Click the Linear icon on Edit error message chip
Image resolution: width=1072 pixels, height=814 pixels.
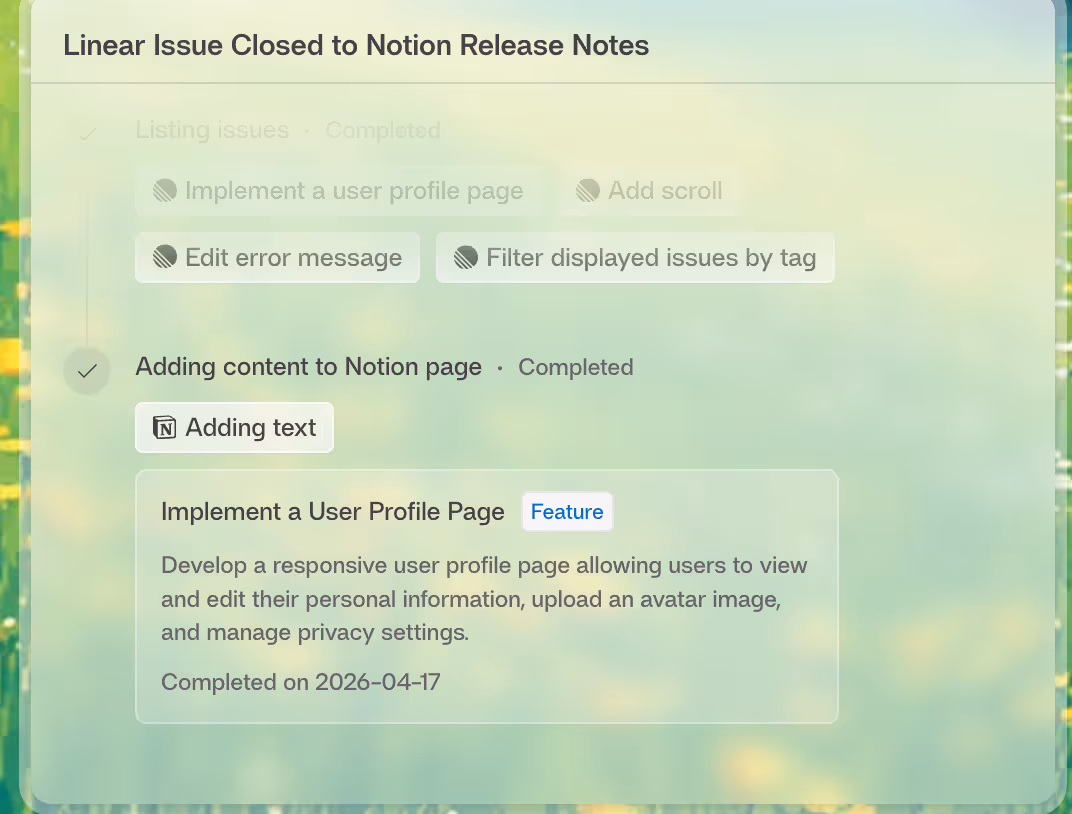[x=165, y=257]
